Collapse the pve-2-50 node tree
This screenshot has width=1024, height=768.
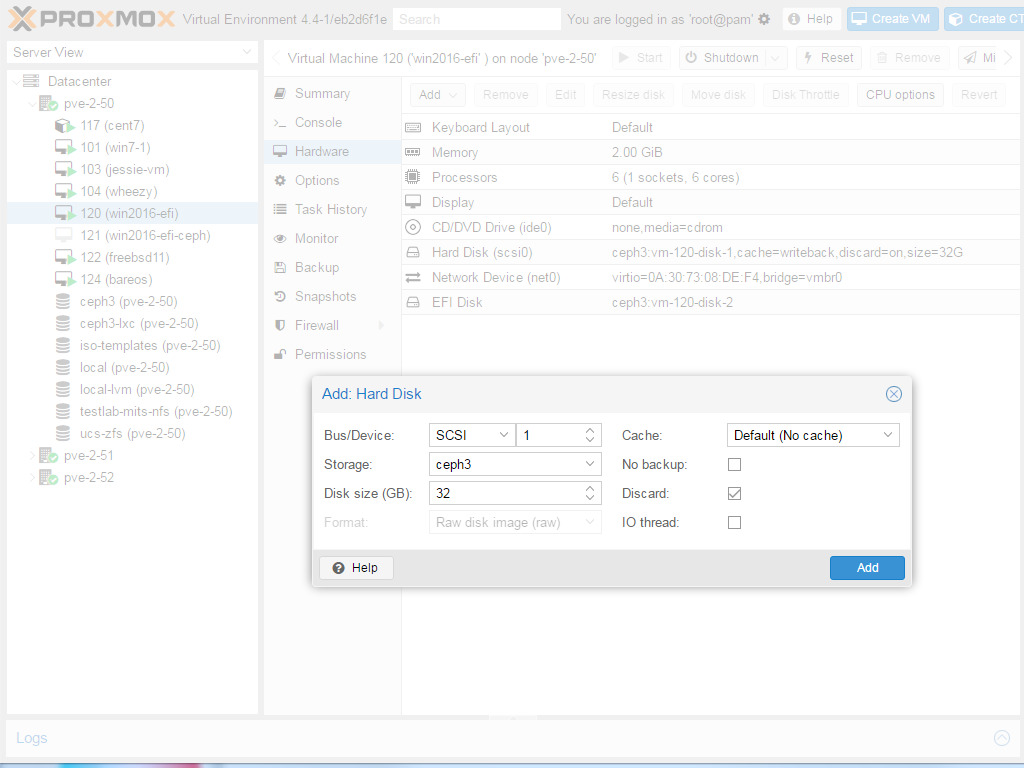tap(31, 103)
